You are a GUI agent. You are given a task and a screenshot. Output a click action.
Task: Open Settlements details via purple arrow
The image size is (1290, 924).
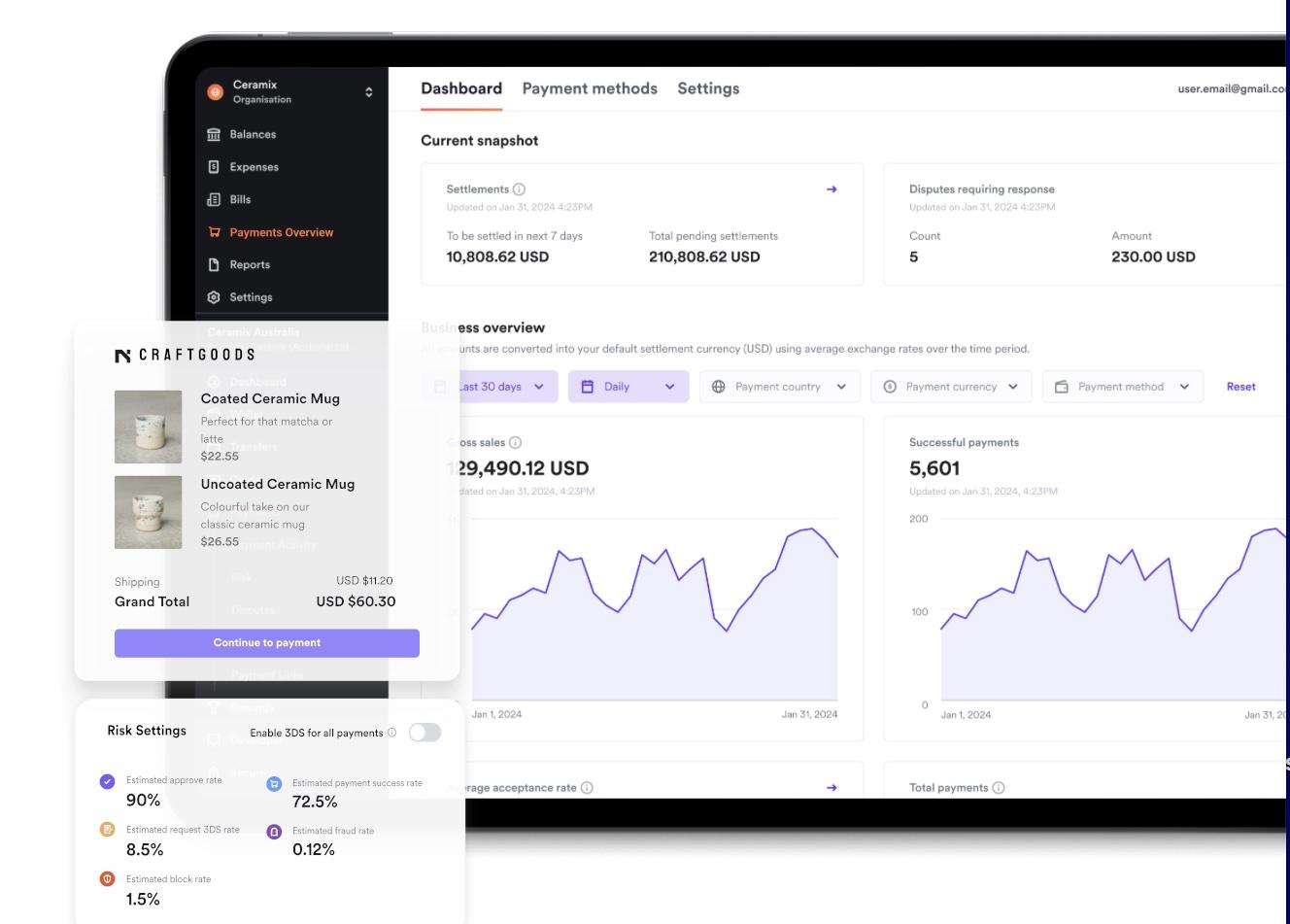click(832, 189)
